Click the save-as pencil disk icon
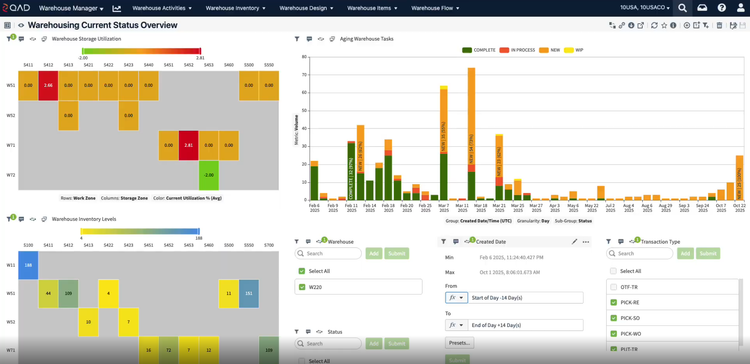 coord(733,25)
